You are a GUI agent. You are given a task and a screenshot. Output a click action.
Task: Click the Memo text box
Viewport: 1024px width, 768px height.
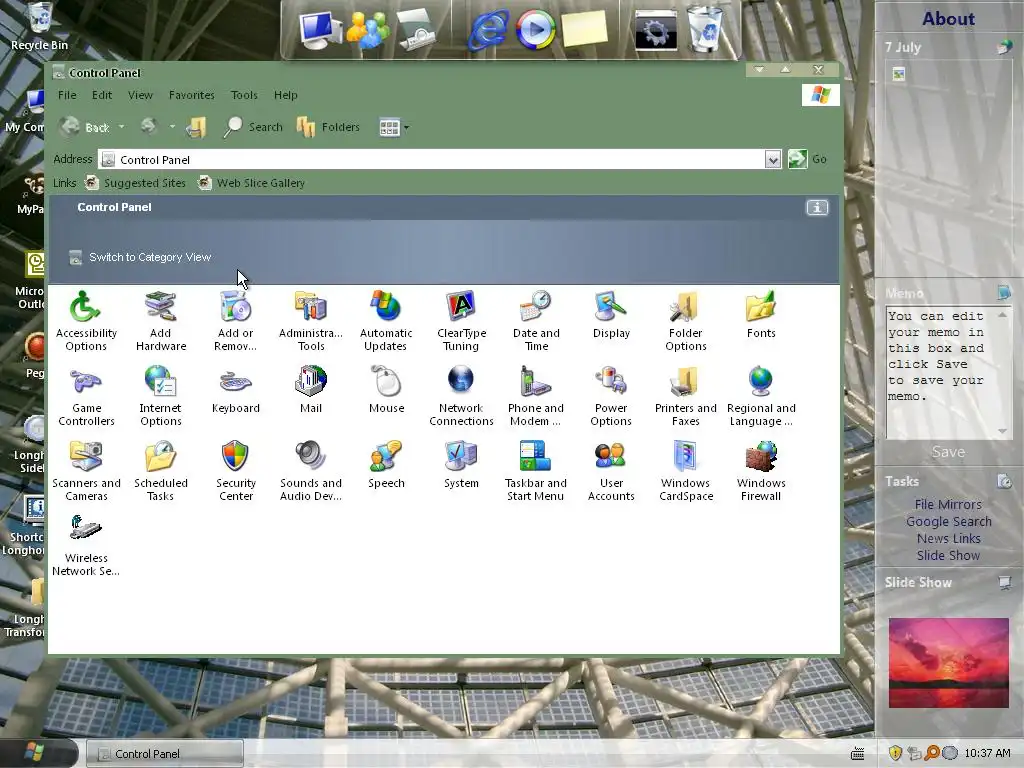(x=941, y=372)
